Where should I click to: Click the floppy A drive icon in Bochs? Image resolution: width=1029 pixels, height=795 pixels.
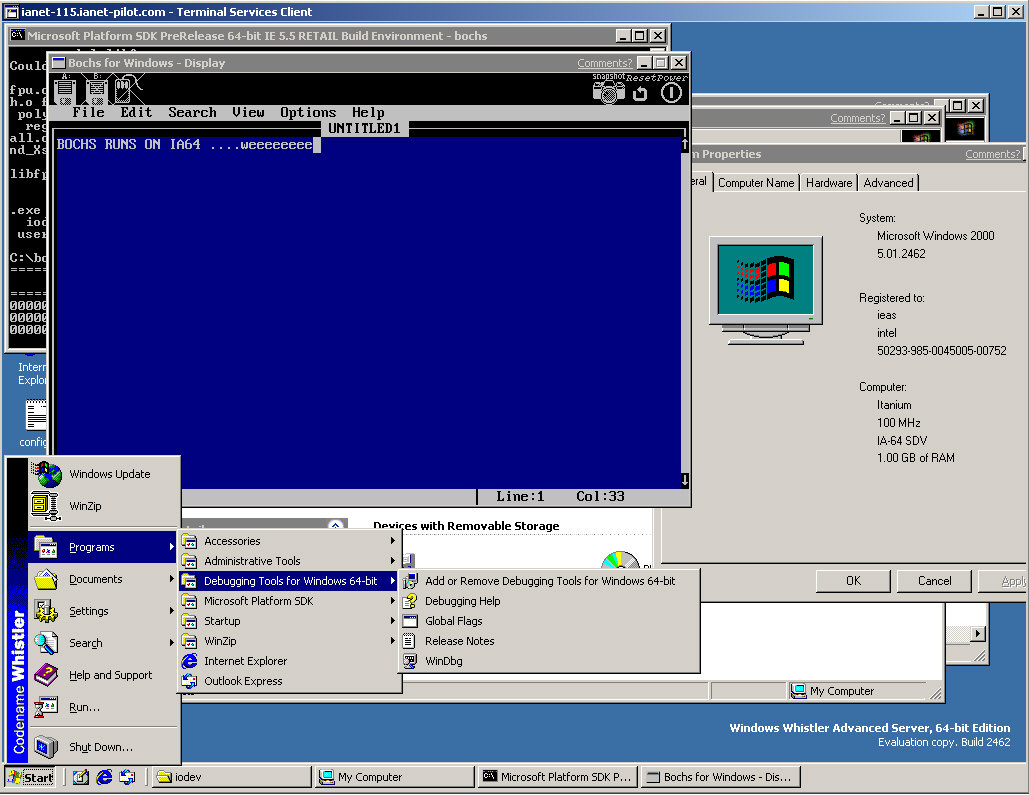(65, 90)
